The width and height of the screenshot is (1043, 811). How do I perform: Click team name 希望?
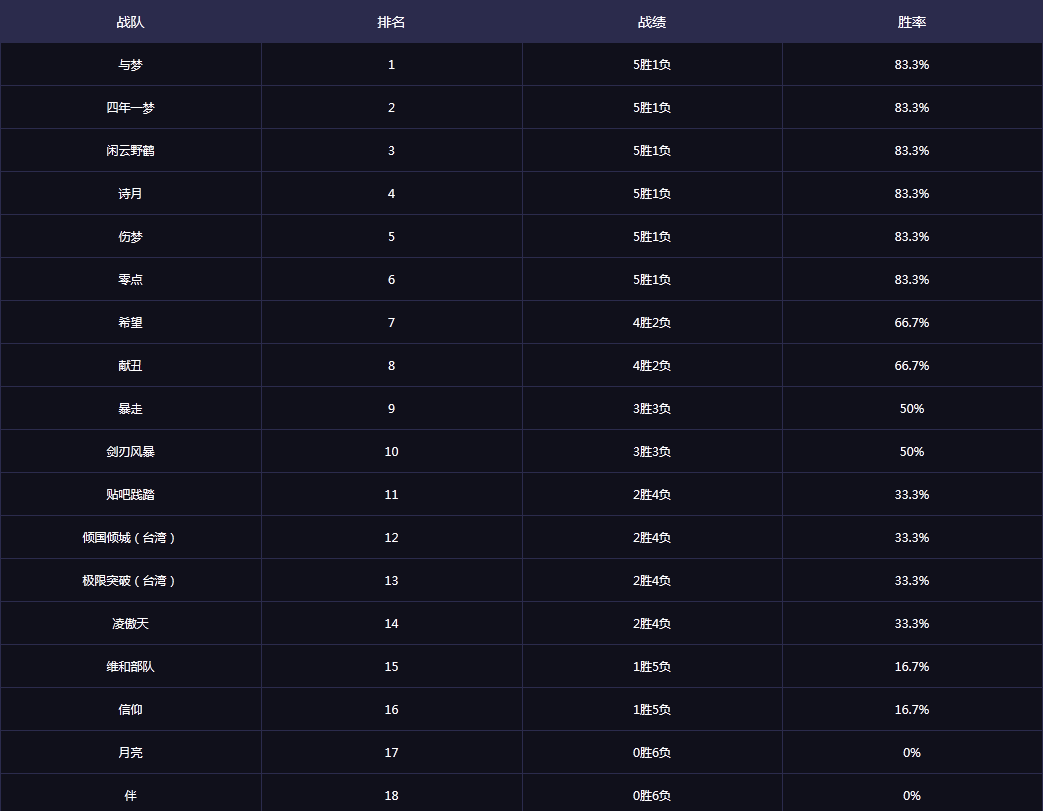point(130,323)
